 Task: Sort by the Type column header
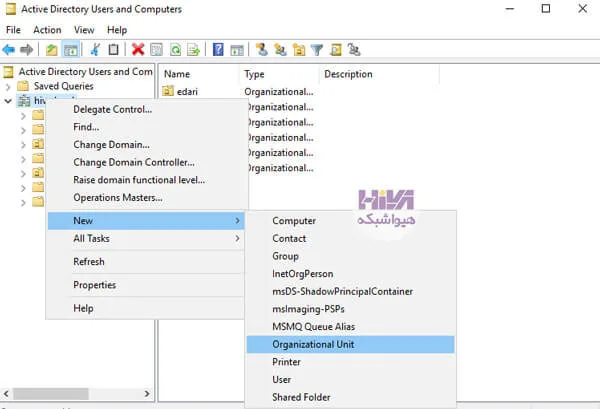[x=279, y=74]
